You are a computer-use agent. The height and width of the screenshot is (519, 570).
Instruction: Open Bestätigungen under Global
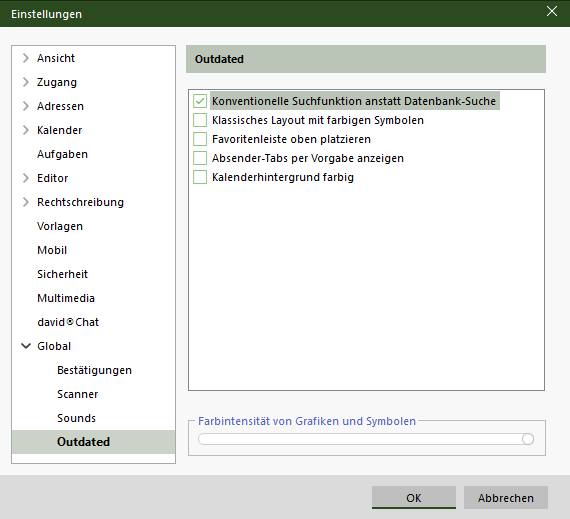(95, 370)
